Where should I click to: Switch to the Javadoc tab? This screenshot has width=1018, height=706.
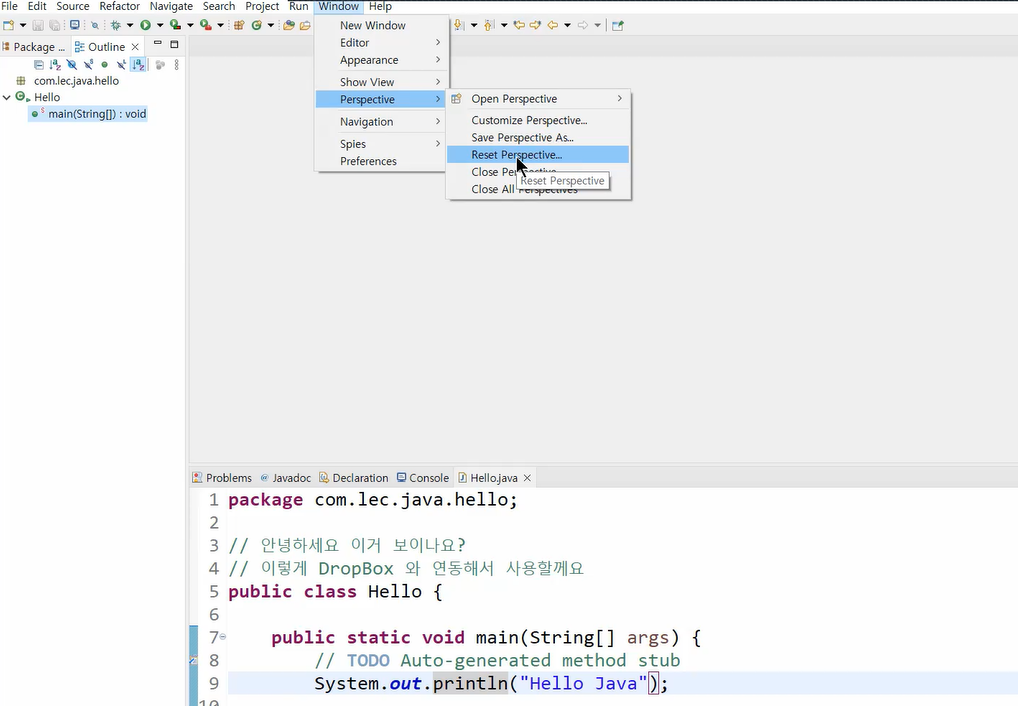pos(286,478)
